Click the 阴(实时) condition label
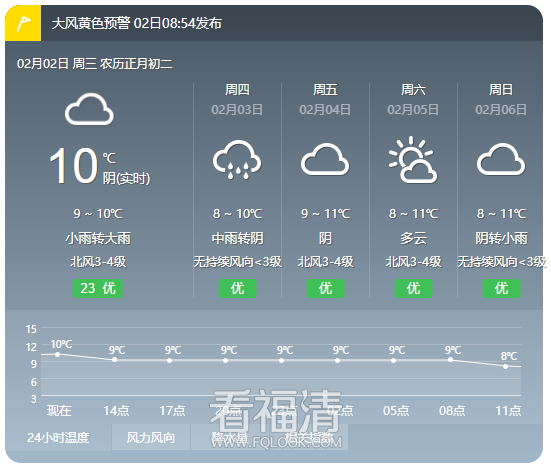This screenshot has height=469, width=551. pyautogui.click(x=127, y=178)
